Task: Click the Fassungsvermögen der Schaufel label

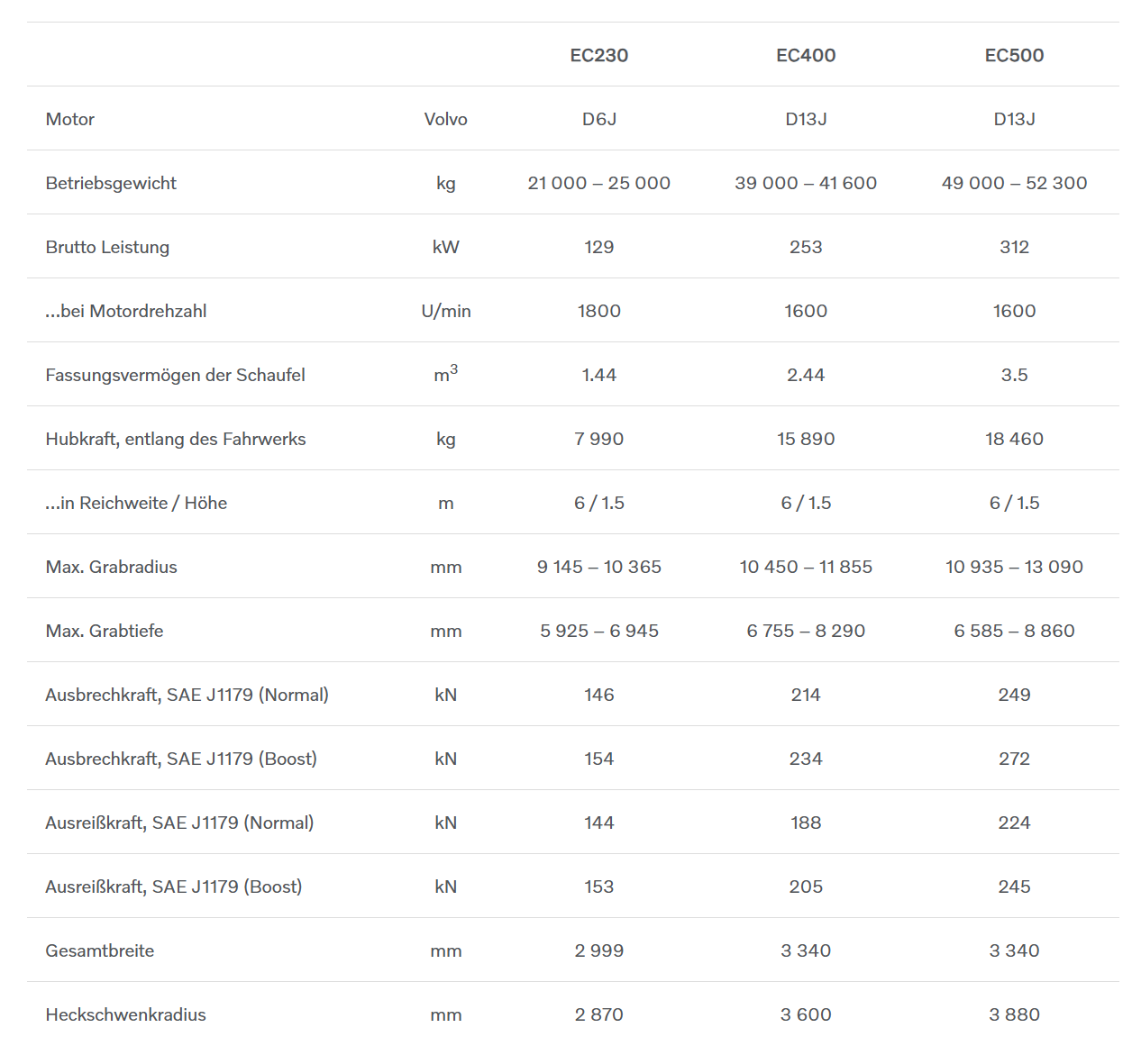Action: click(175, 375)
